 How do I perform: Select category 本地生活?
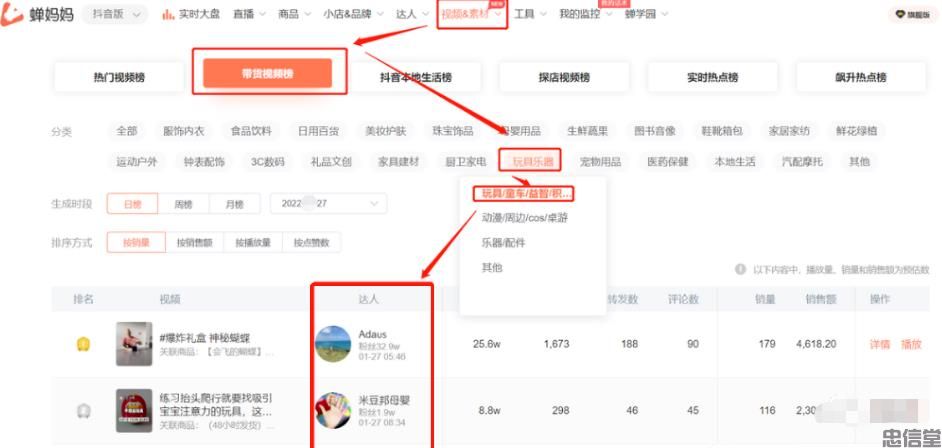click(735, 162)
